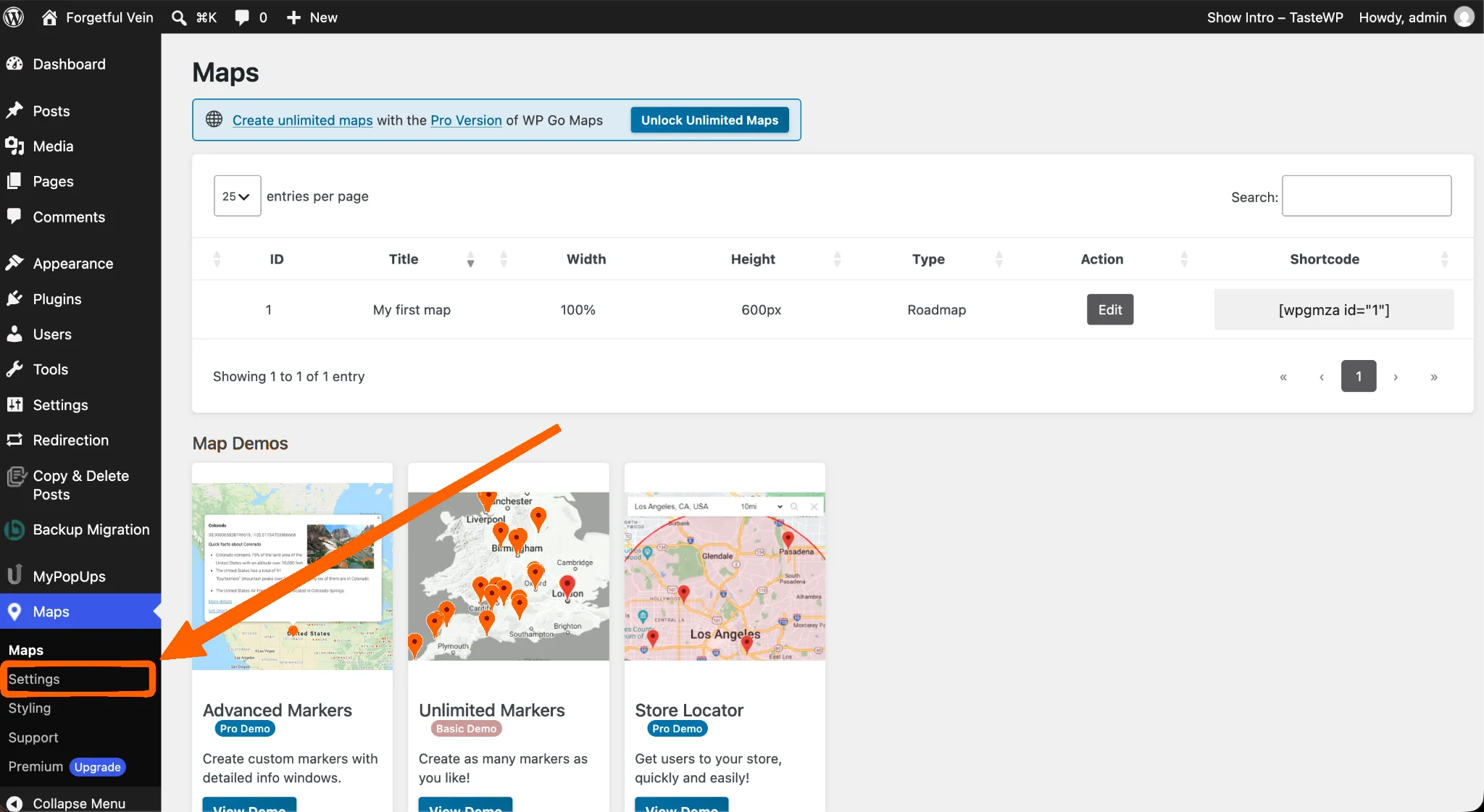The height and width of the screenshot is (812, 1484).
Task: Click the MyPopUps icon
Action: pyautogui.click(x=14, y=576)
